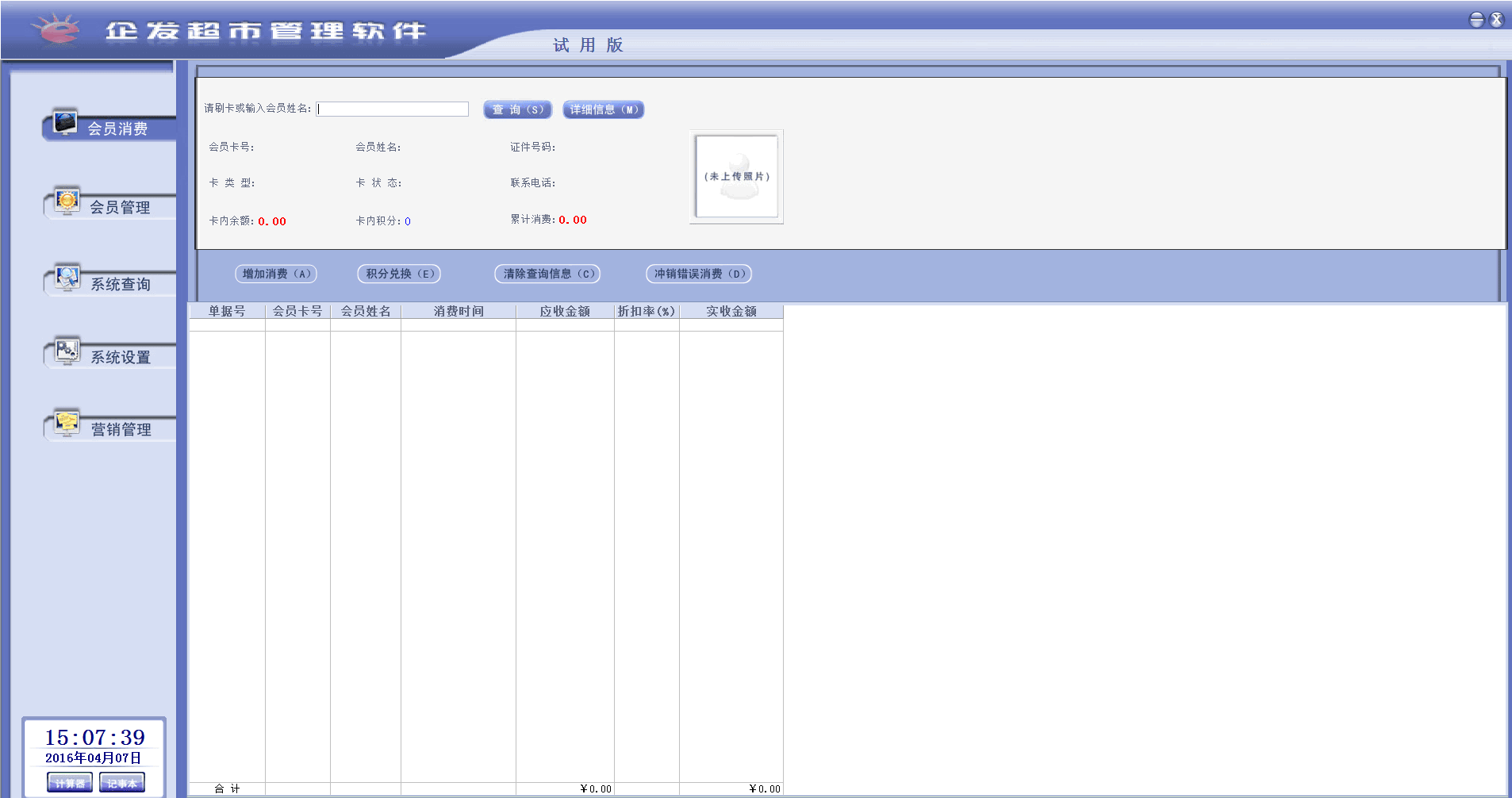1512x798 pixels.
Task: Click the 会员消费 sidebar monitor icon
Action: pyautogui.click(x=65, y=123)
